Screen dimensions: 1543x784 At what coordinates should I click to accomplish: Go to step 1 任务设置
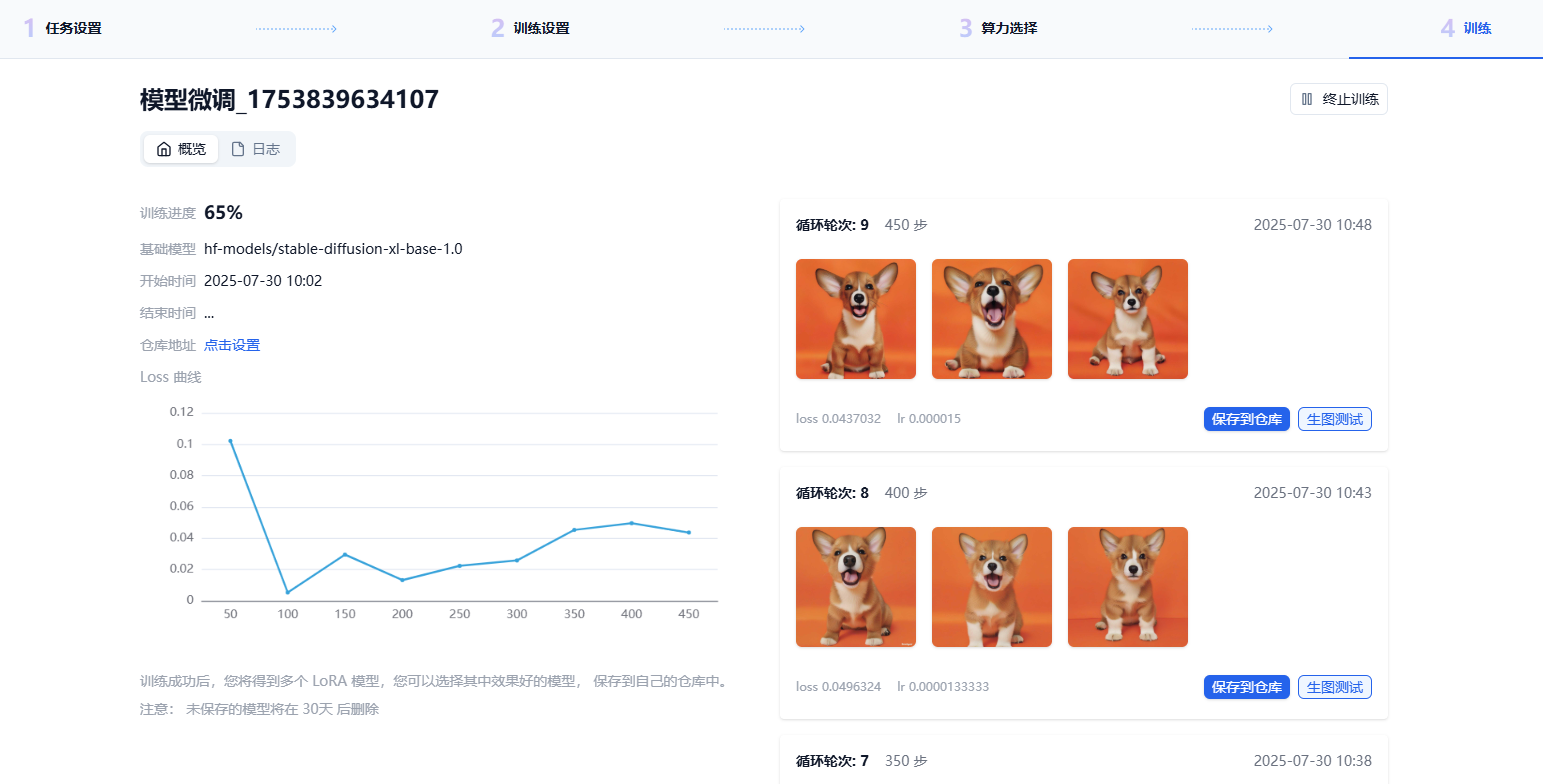pos(62,28)
